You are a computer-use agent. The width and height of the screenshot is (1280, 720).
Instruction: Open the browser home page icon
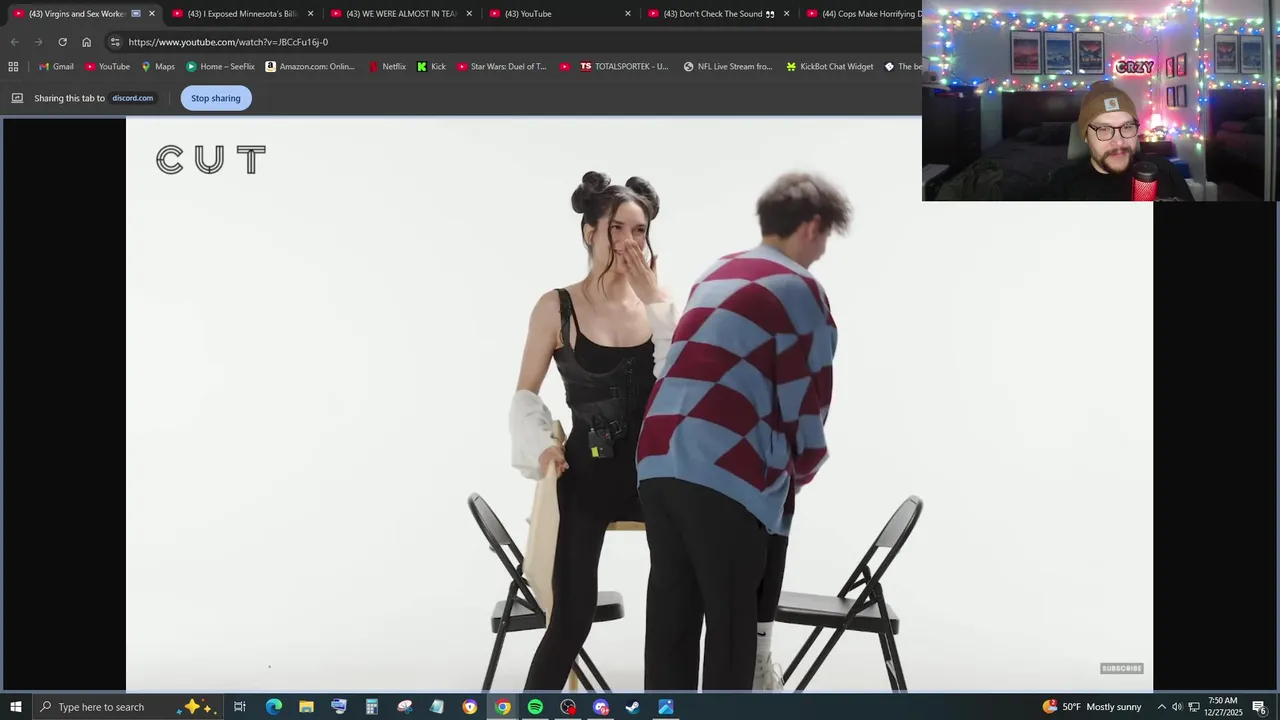(86, 42)
